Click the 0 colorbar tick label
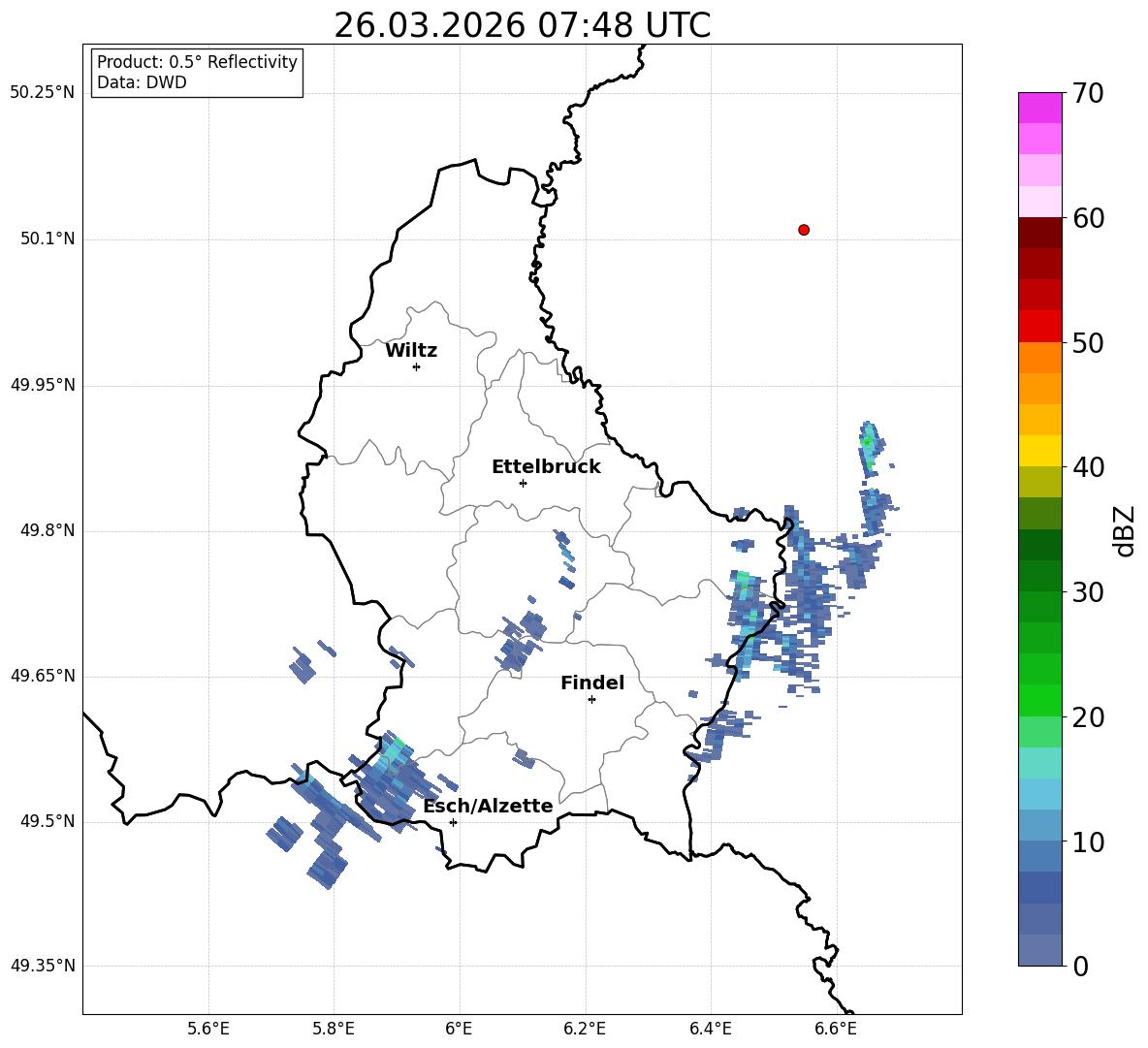1148x1048 pixels. click(1081, 966)
